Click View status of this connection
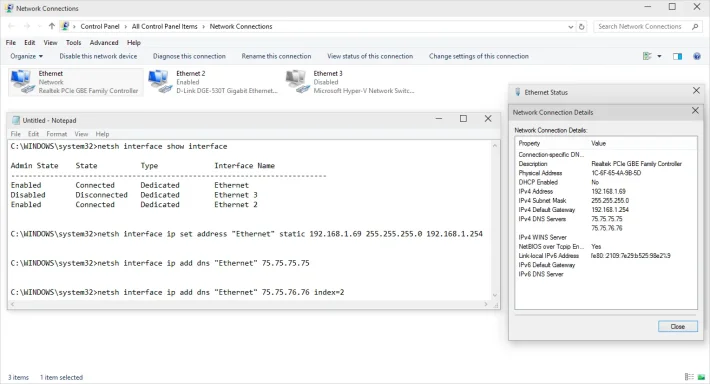This screenshot has height=384, width=710. (370, 56)
